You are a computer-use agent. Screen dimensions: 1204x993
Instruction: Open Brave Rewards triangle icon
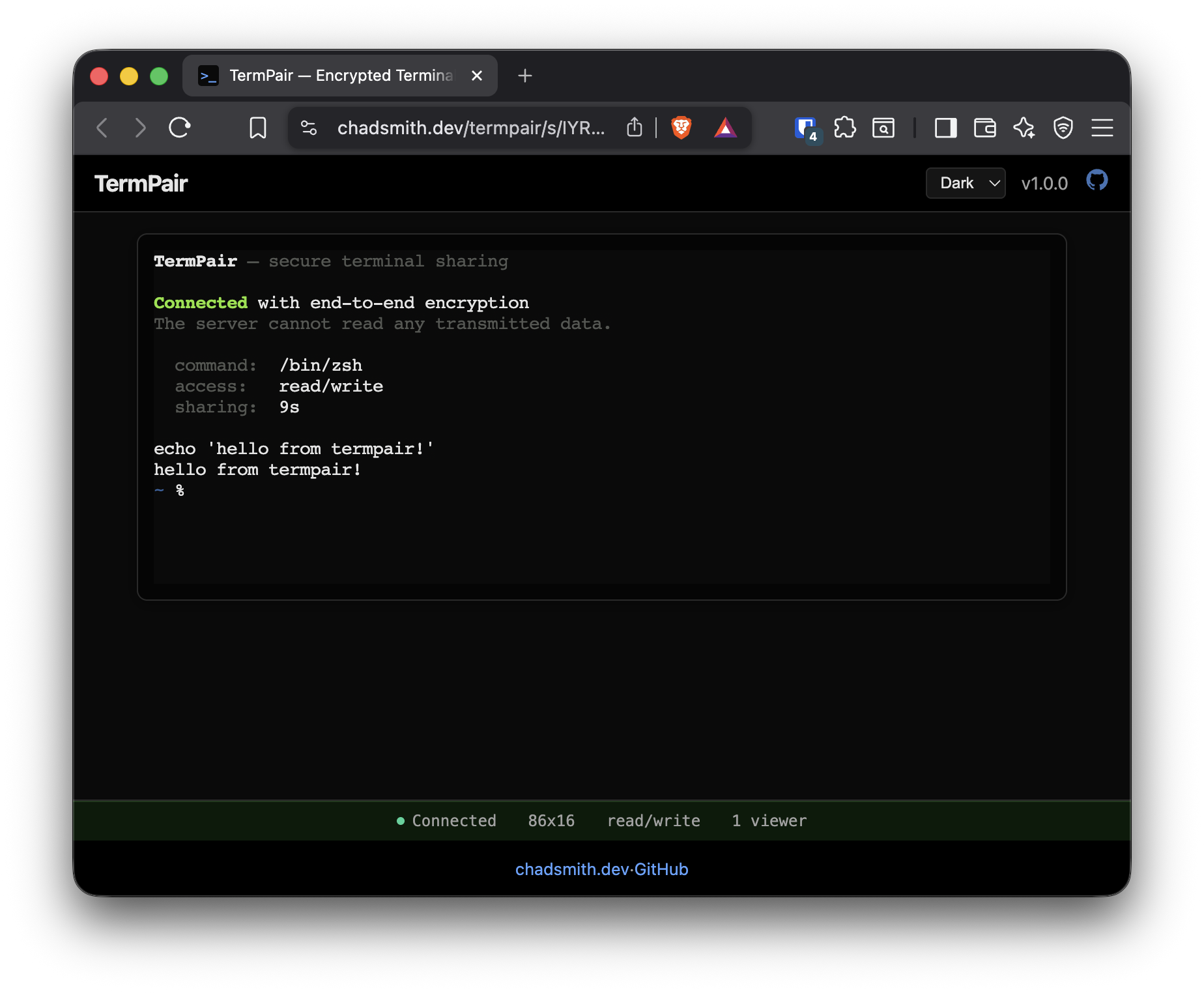[x=725, y=128]
